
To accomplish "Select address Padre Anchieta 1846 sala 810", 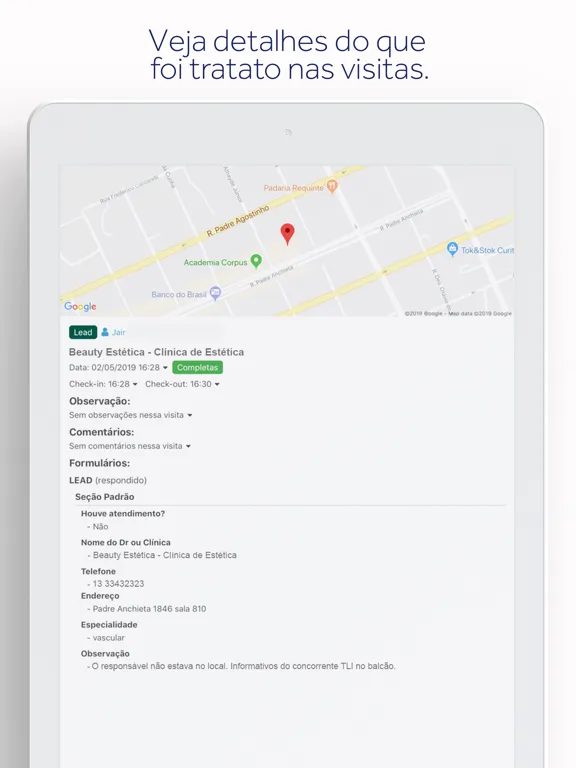I will click(x=149, y=609).
